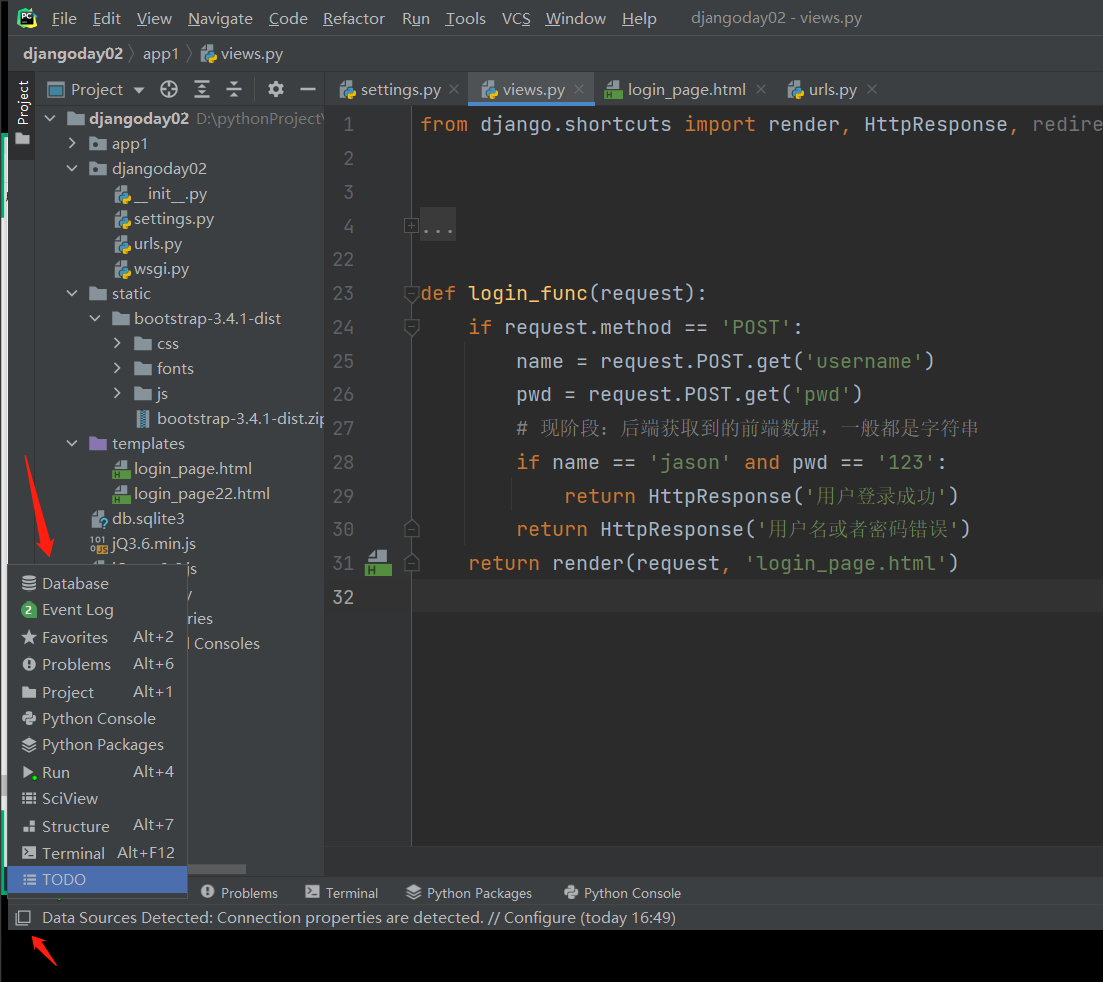
Task: Click the Collapse All icon in Project panel
Action: point(234,89)
